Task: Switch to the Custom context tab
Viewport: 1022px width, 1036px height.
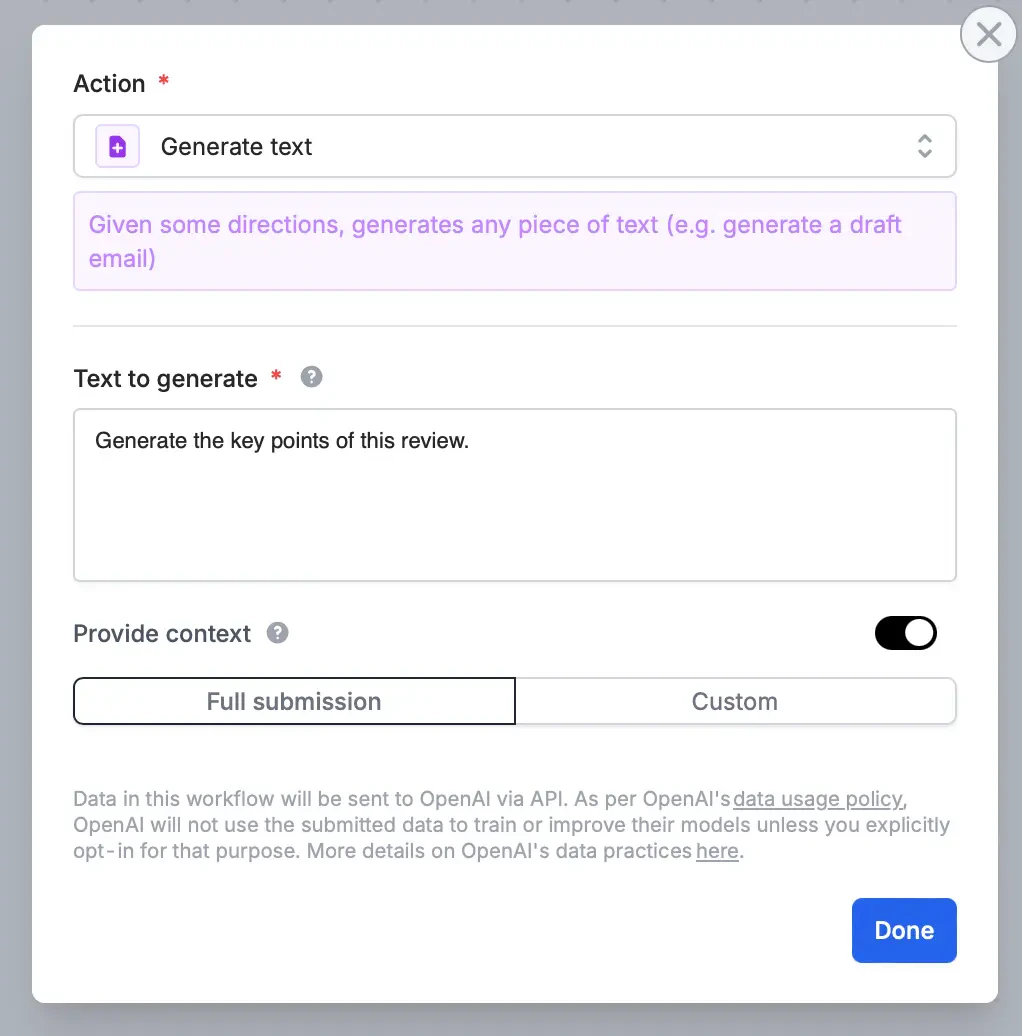Action: click(735, 701)
